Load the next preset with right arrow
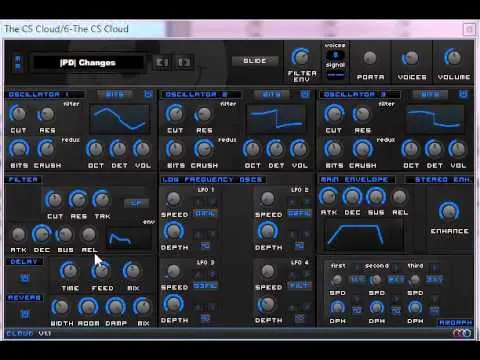 [184, 62]
